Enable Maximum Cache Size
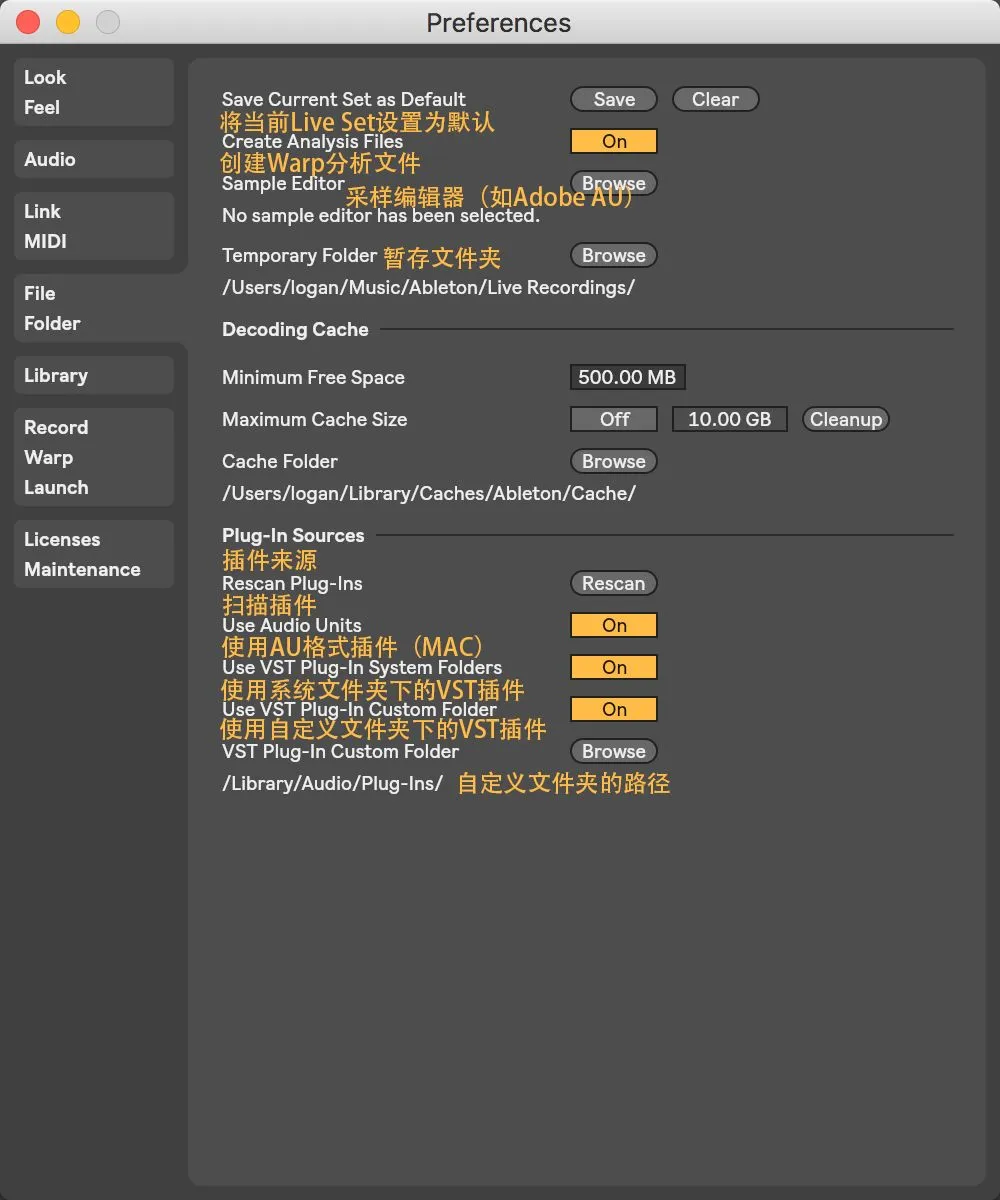This screenshot has width=1000, height=1200. [x=613, y=419]
